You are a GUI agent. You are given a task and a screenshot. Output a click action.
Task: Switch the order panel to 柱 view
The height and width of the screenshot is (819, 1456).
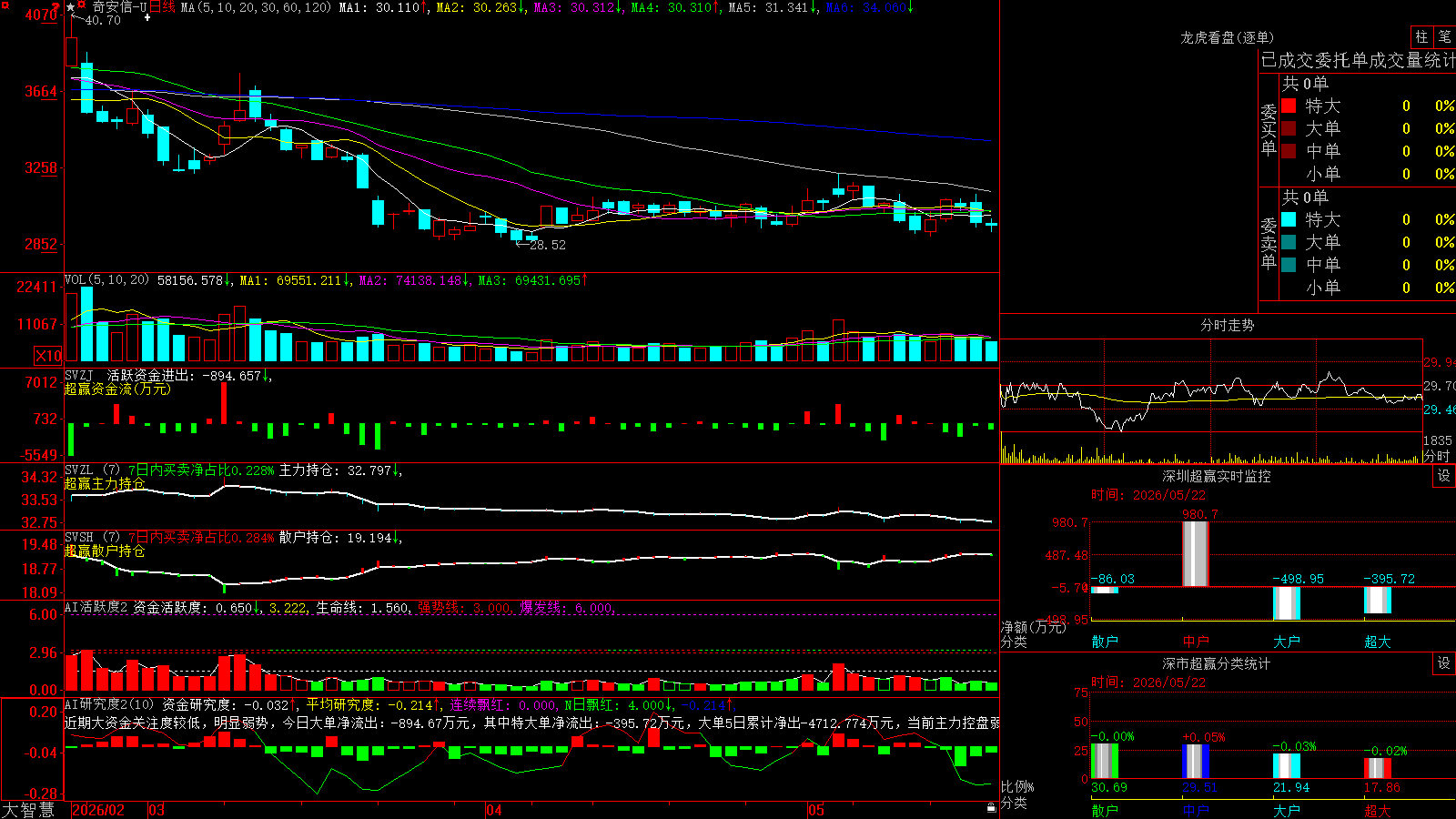(1421, 36)
